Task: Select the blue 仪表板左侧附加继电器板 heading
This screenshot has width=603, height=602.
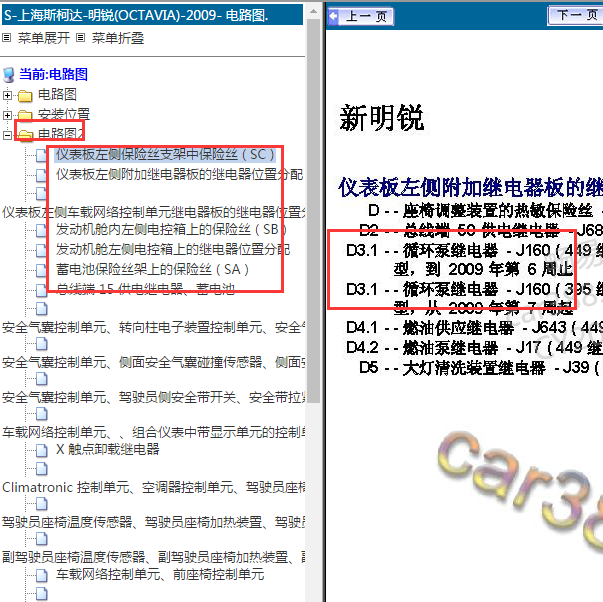Action: [471, 187]
